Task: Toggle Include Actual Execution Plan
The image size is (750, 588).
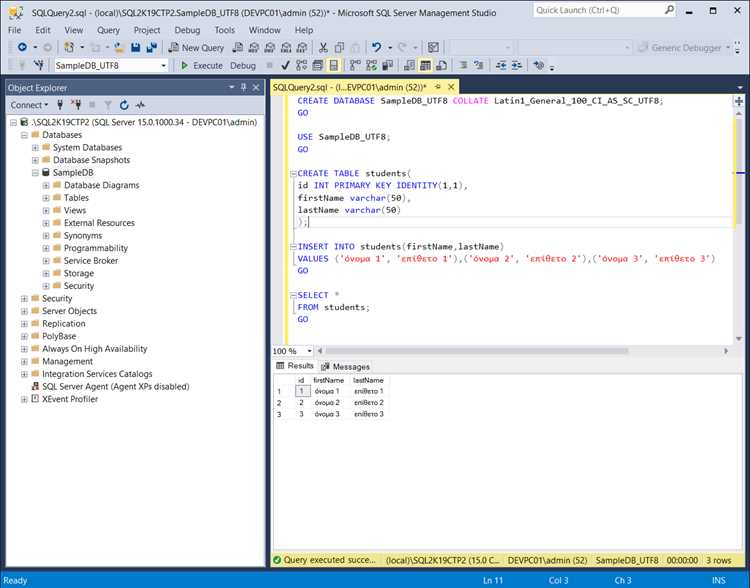Action: pyautogui.click(x=355, y=65)
